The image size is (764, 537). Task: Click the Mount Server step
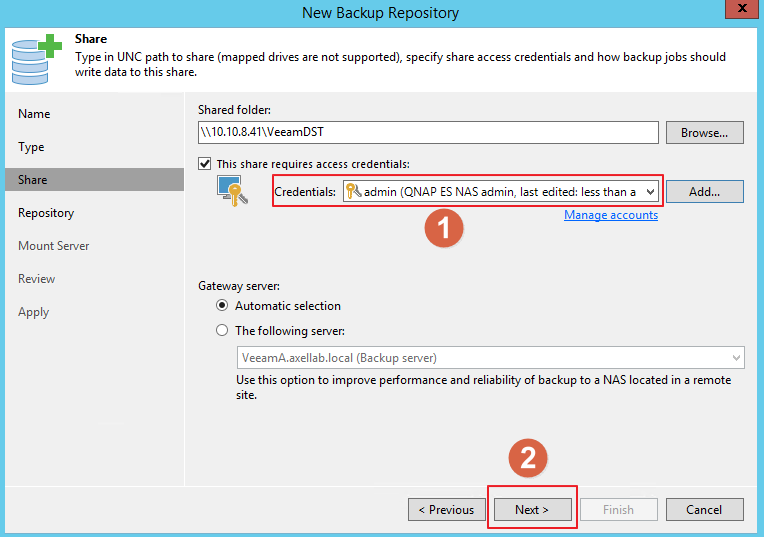53,246
